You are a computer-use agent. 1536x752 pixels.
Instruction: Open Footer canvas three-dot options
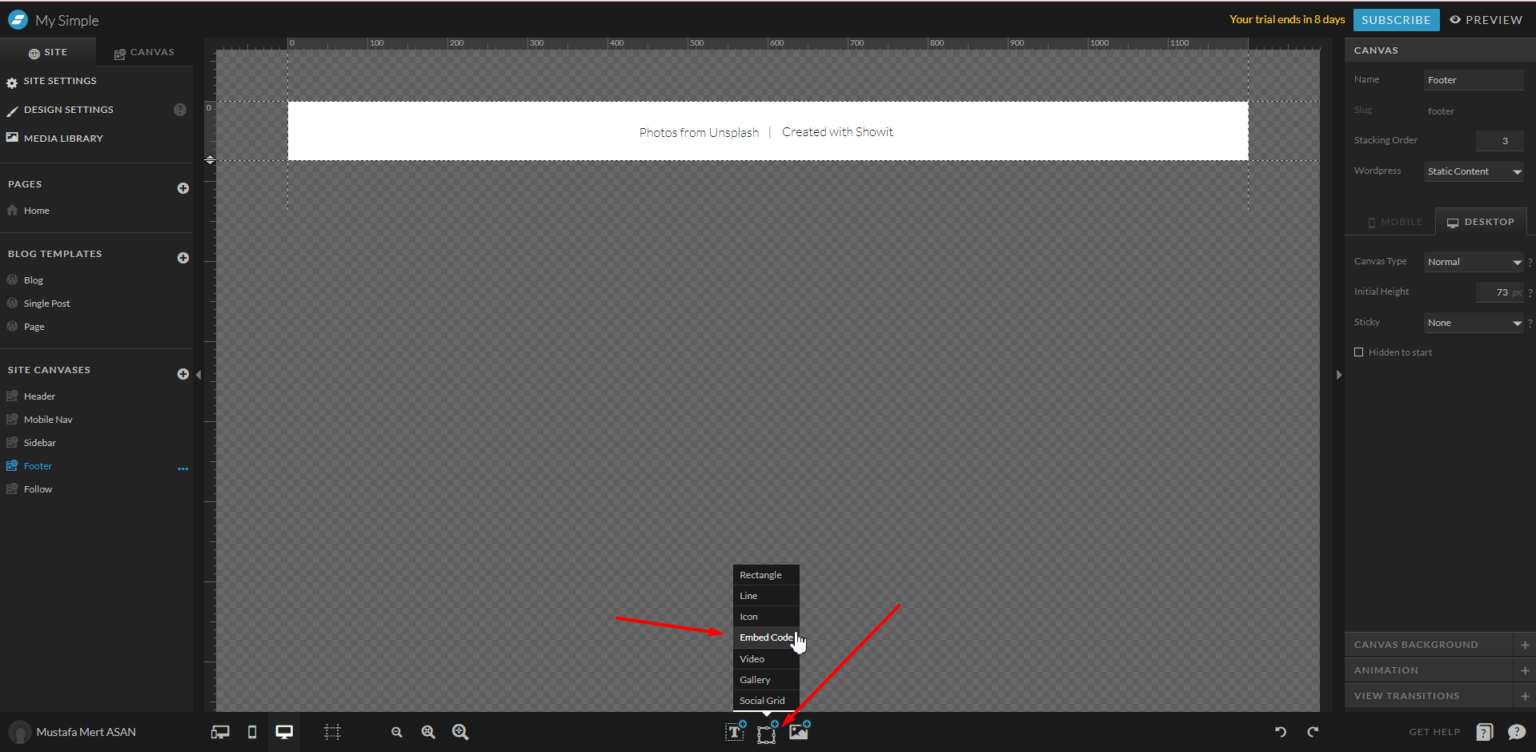[x=183, y=468]
